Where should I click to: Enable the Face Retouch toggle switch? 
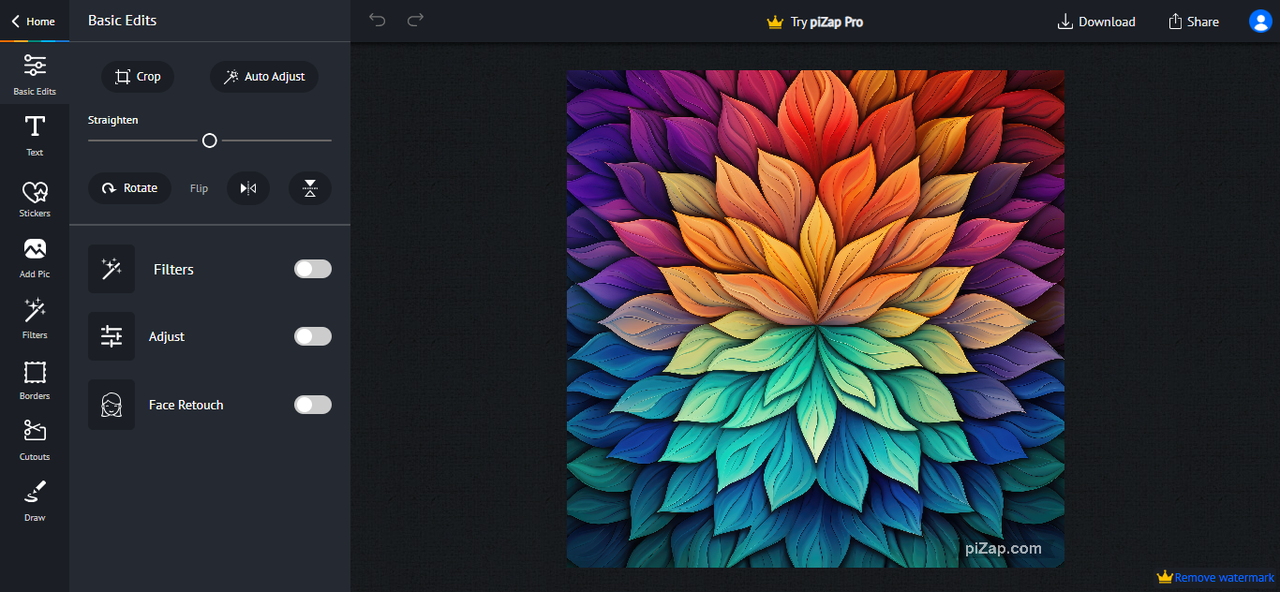(x=312, y=405)
